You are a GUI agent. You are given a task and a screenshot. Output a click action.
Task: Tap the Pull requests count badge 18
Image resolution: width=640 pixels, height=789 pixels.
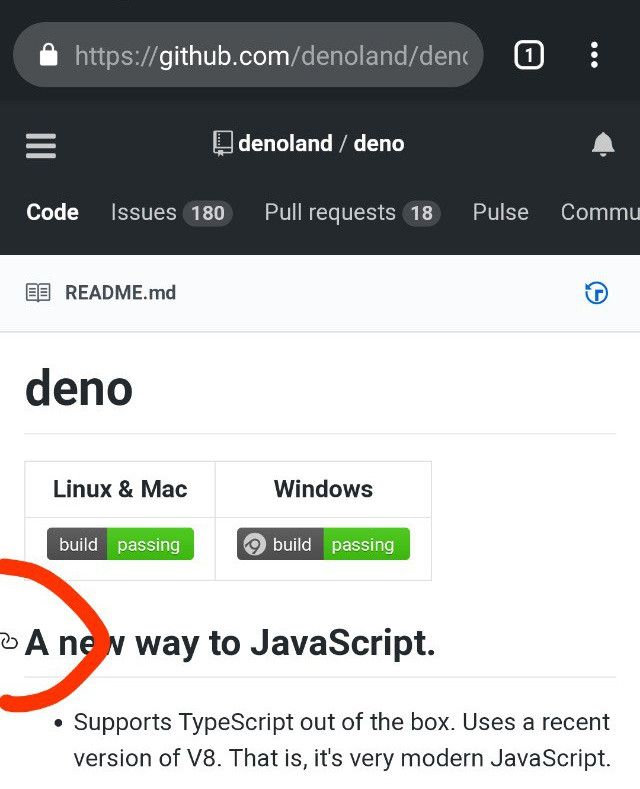pos(422,213)
